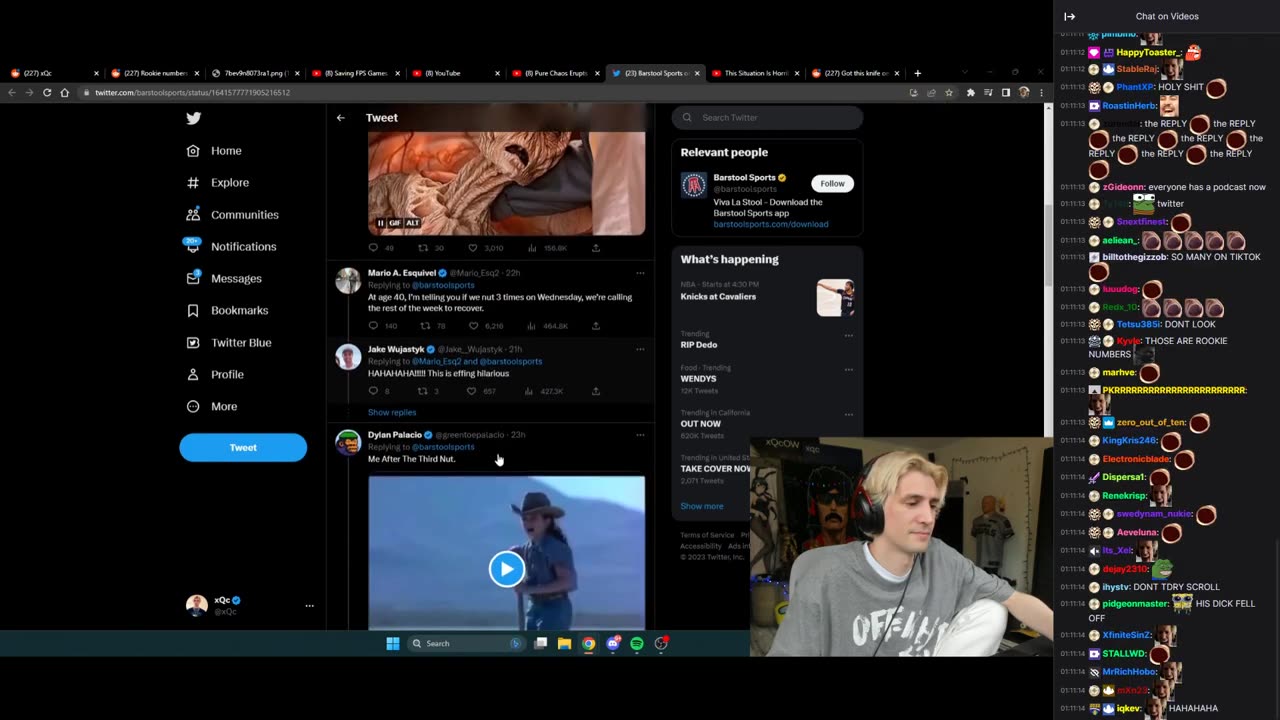Open File Explorer from taskbar
The width and height of the screenshot is (1280, 720).
[x=564, y=644]
